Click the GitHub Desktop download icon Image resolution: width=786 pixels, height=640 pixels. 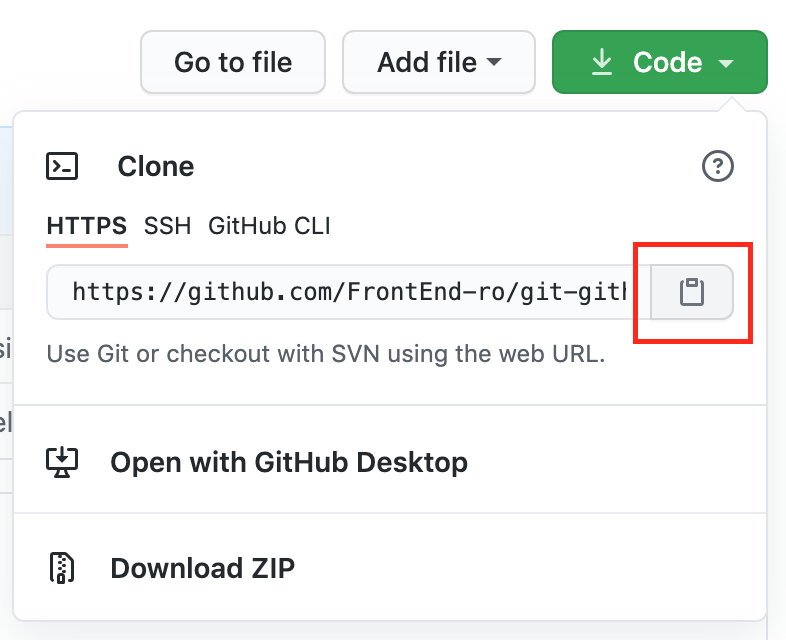pos(62,462)
